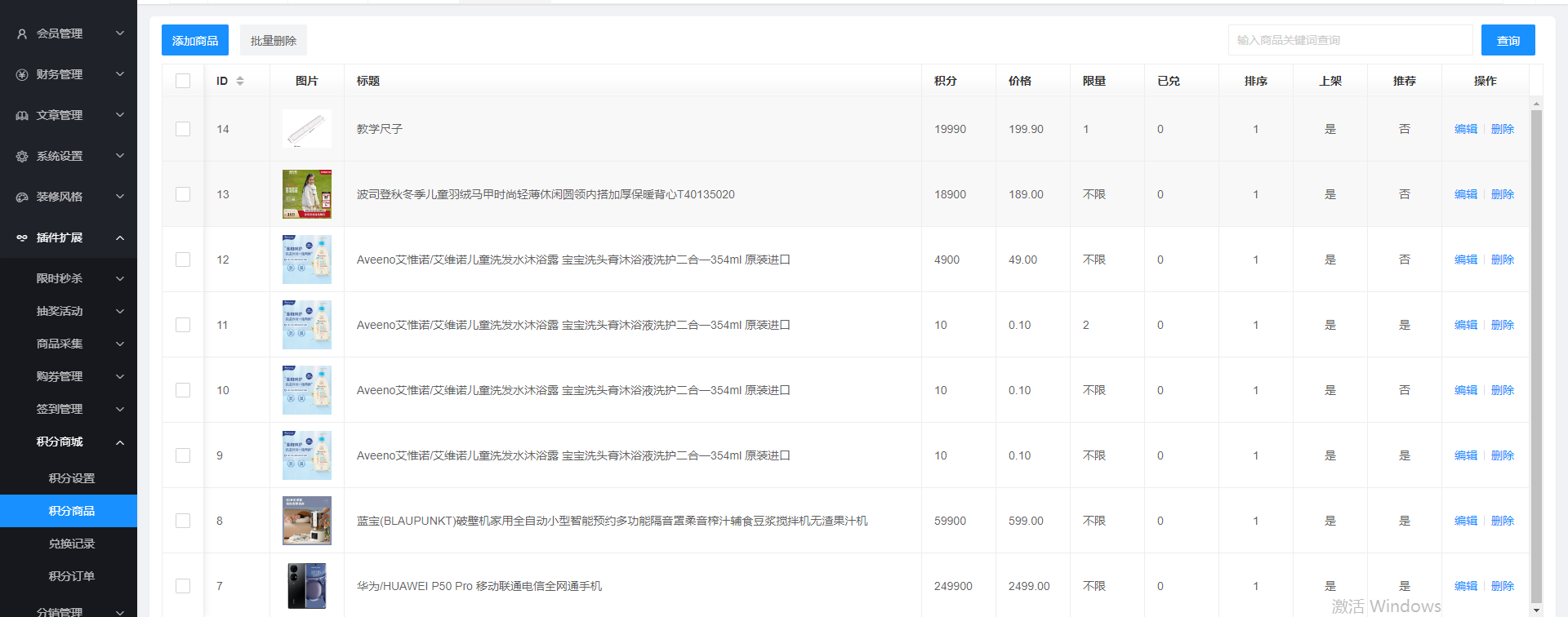Focus the product keyword search field
Screen dimensions: 1568x617
1349,40
